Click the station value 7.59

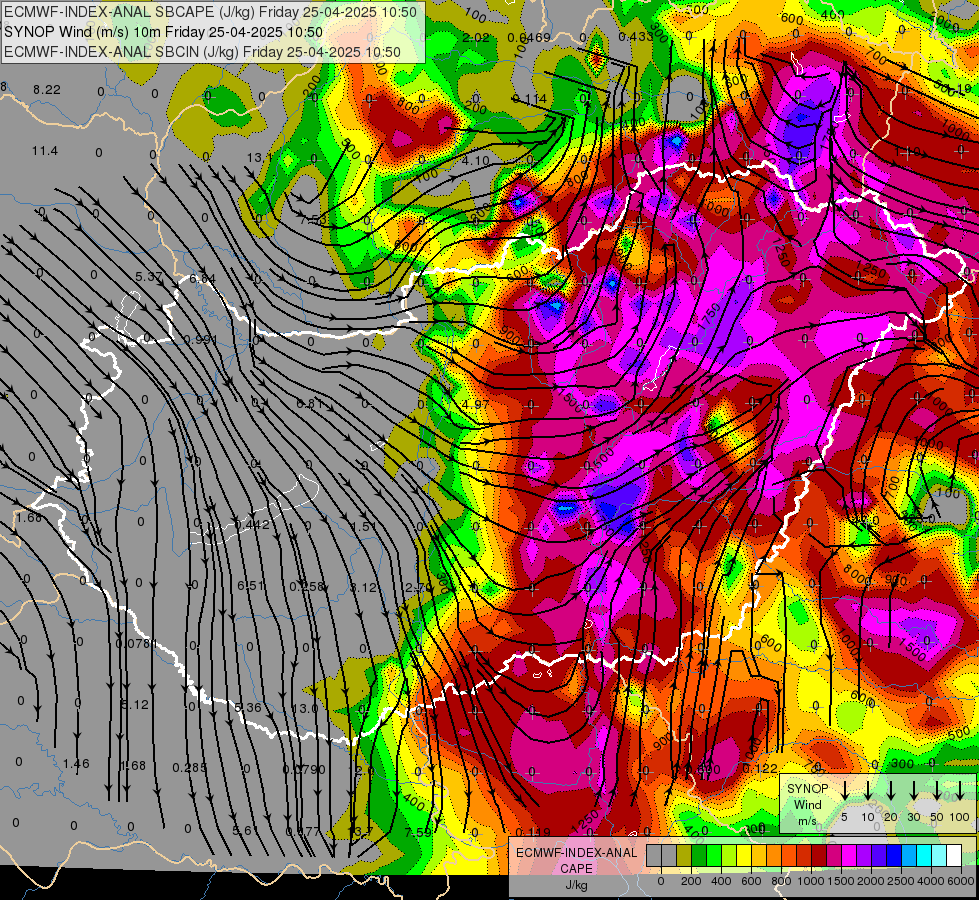coord(418,833)
